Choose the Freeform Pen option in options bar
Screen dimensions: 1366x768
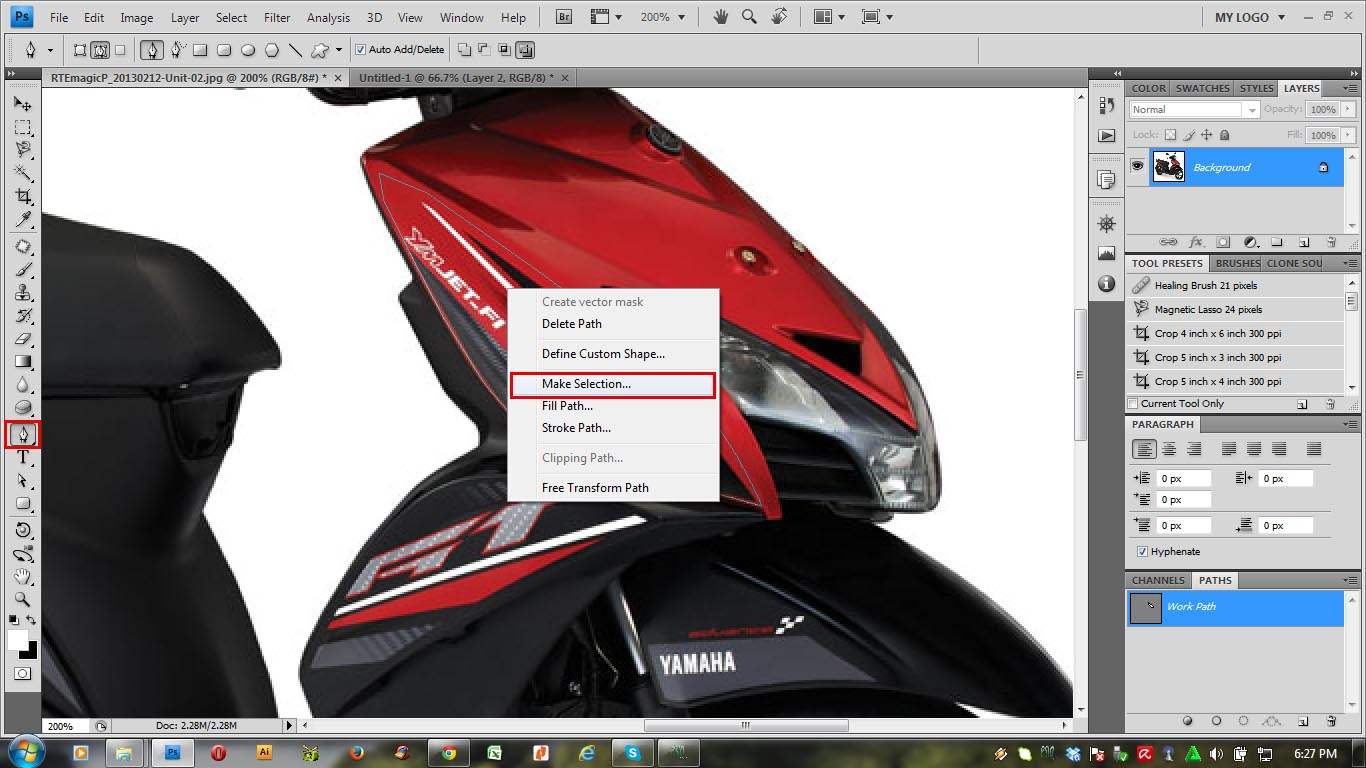pos(177,49)
